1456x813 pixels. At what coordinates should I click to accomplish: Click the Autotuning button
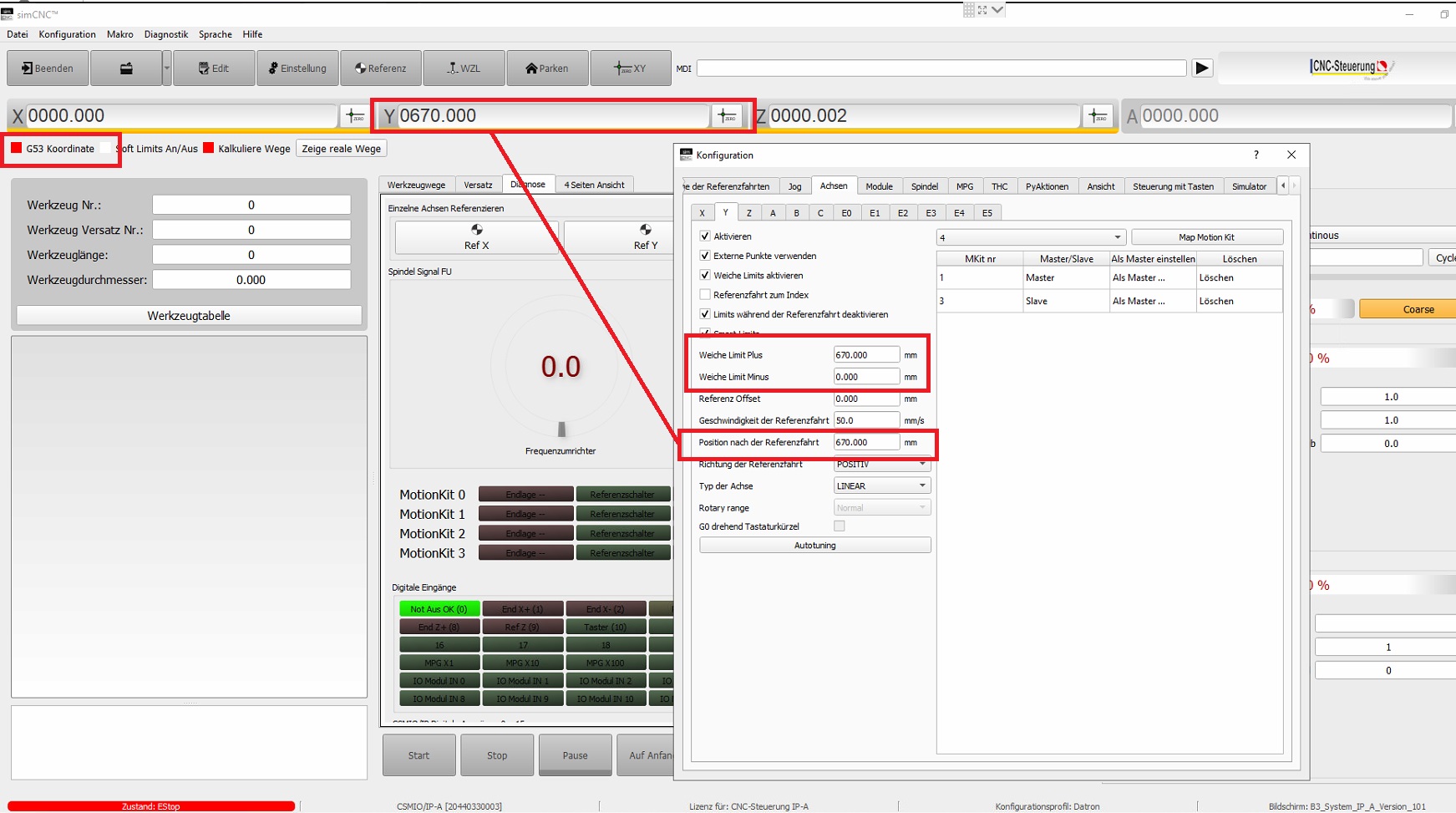point(814,546)
